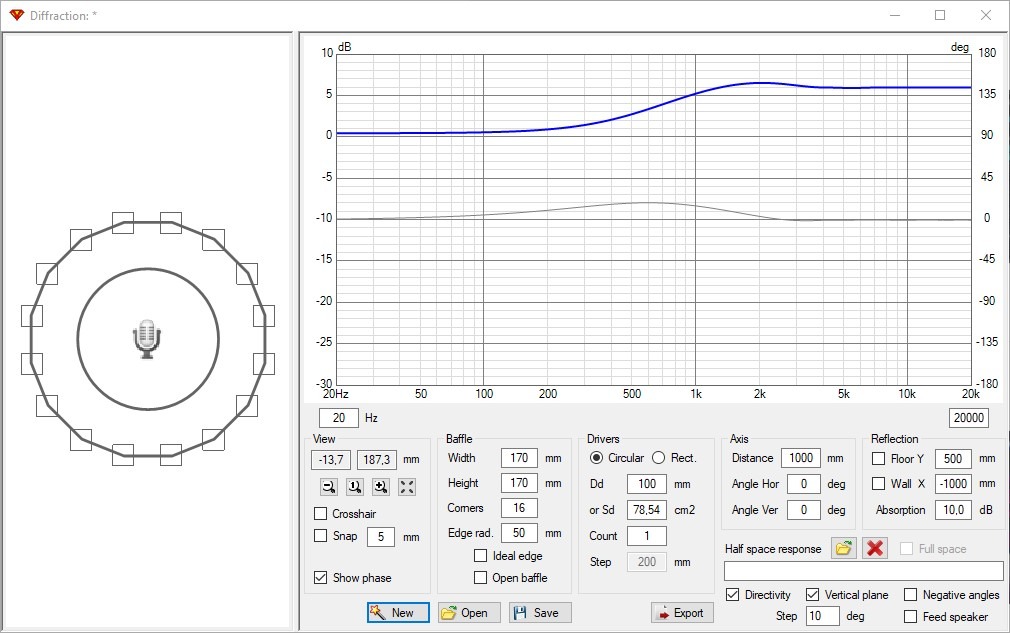Click the minimum frequency 20 Hz field
This screenshot has width=1010, height=633.
tap(339, 417)
